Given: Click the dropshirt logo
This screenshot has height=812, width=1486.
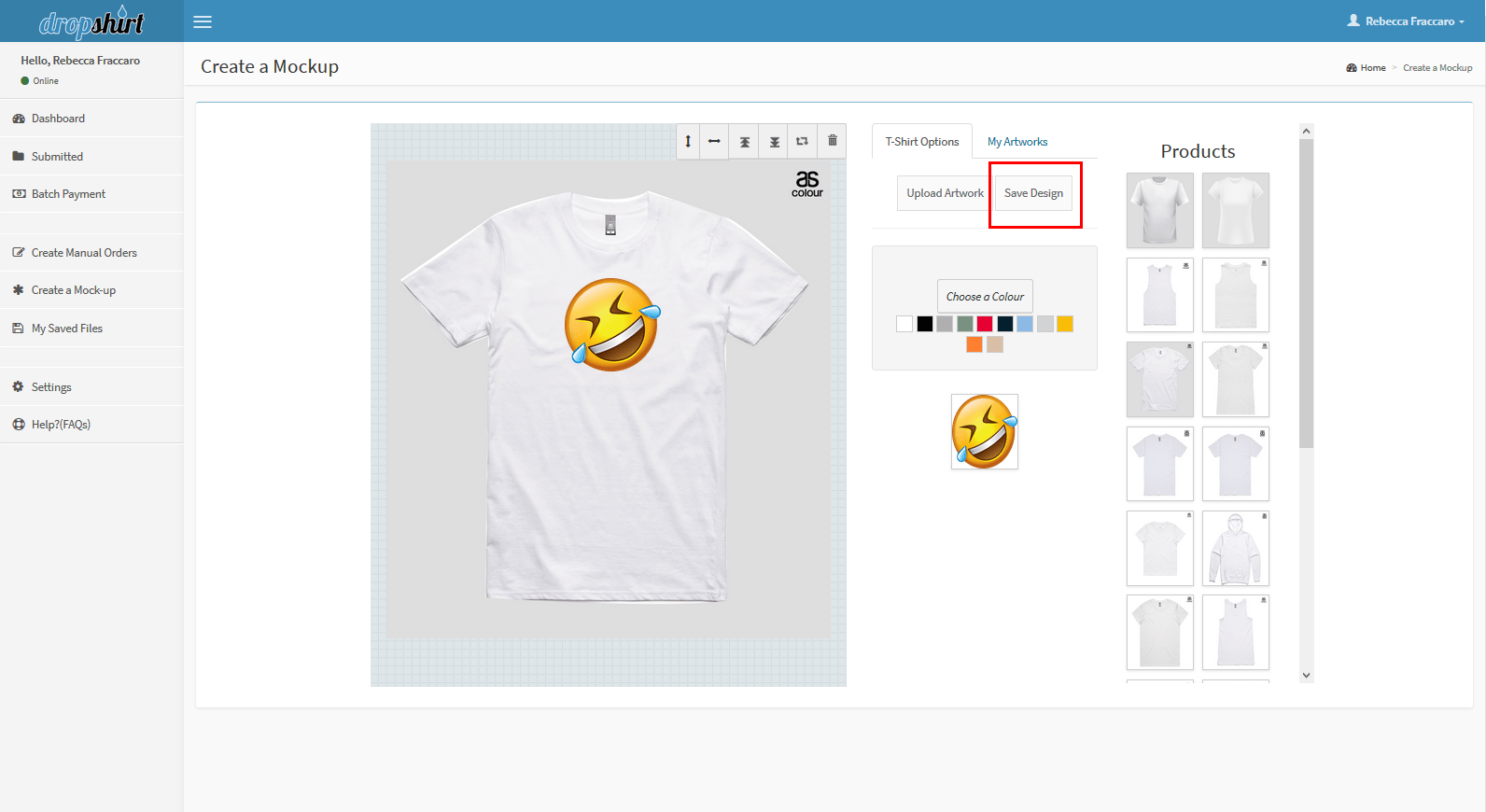Looking at the screenshot, I should pyautogui.click(x=91, y=22).
